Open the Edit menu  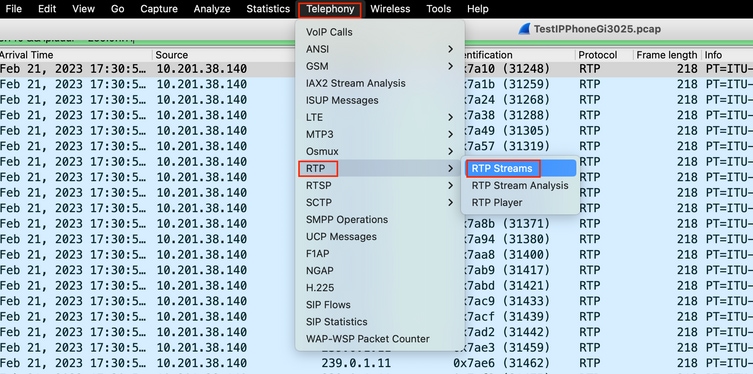[x=47, y=9]
